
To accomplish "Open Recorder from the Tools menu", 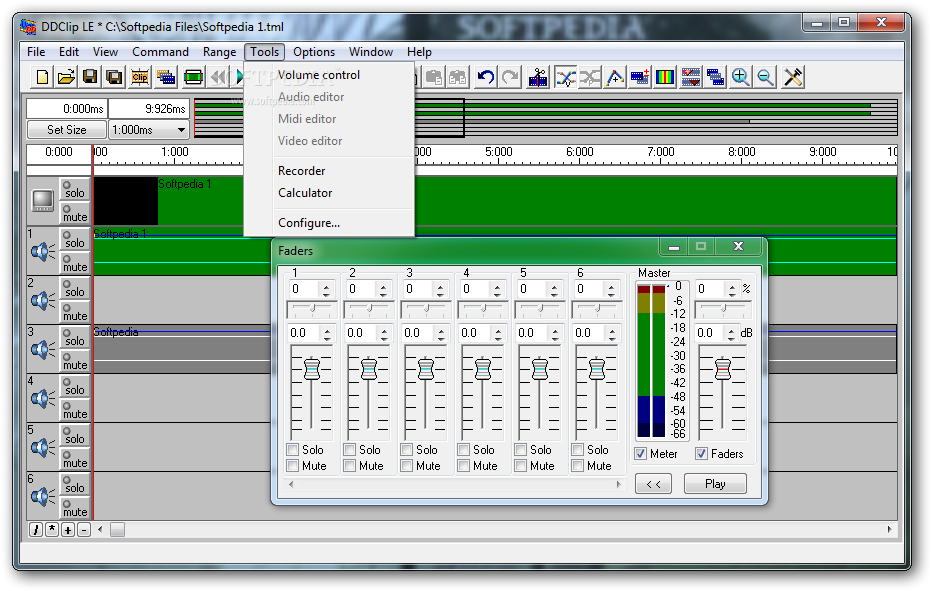I will (329, 171).
